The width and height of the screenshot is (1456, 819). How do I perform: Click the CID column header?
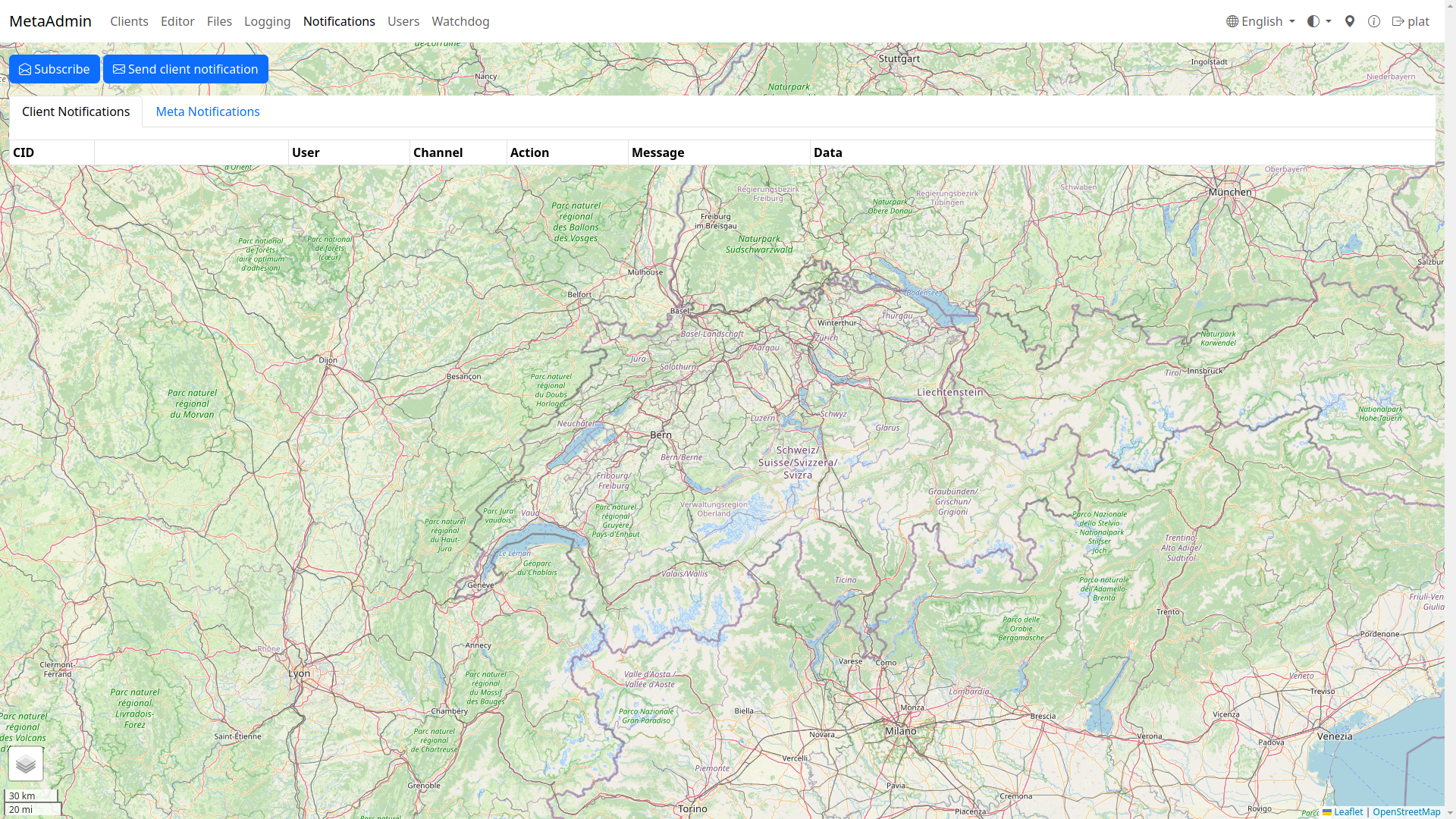click(24, 152)
